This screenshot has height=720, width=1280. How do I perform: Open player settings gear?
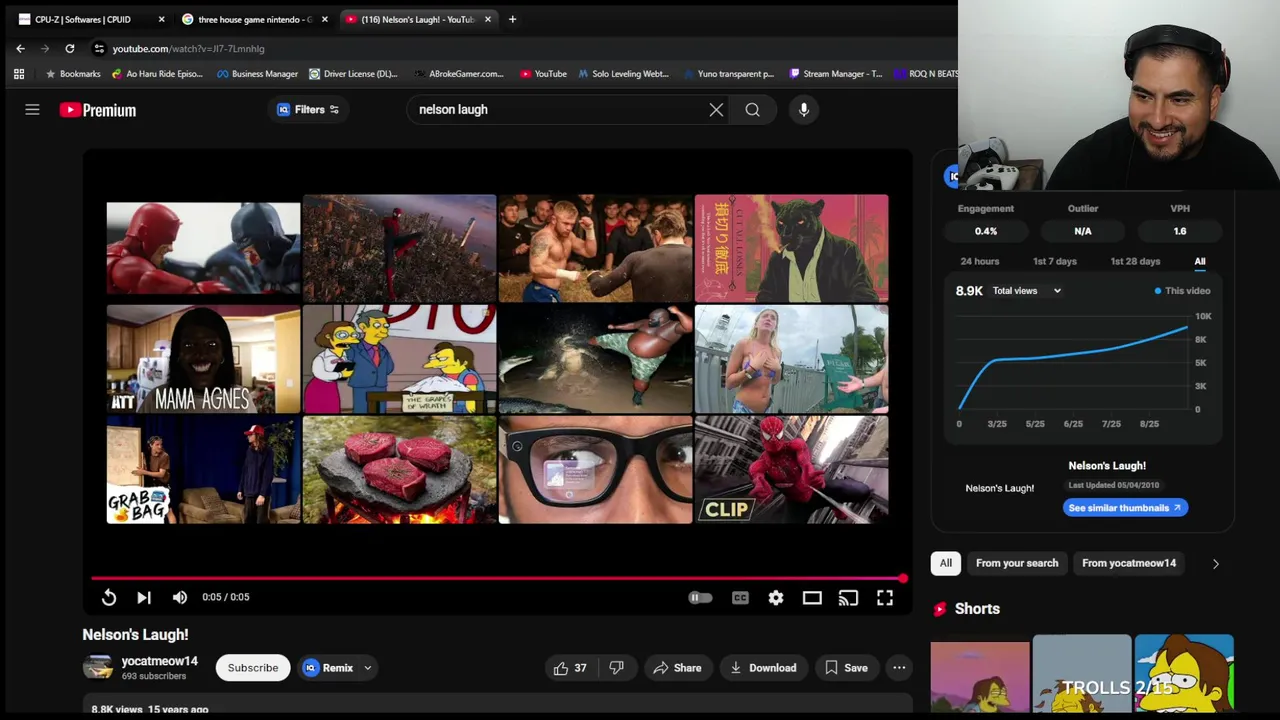(x=776, y=598)
